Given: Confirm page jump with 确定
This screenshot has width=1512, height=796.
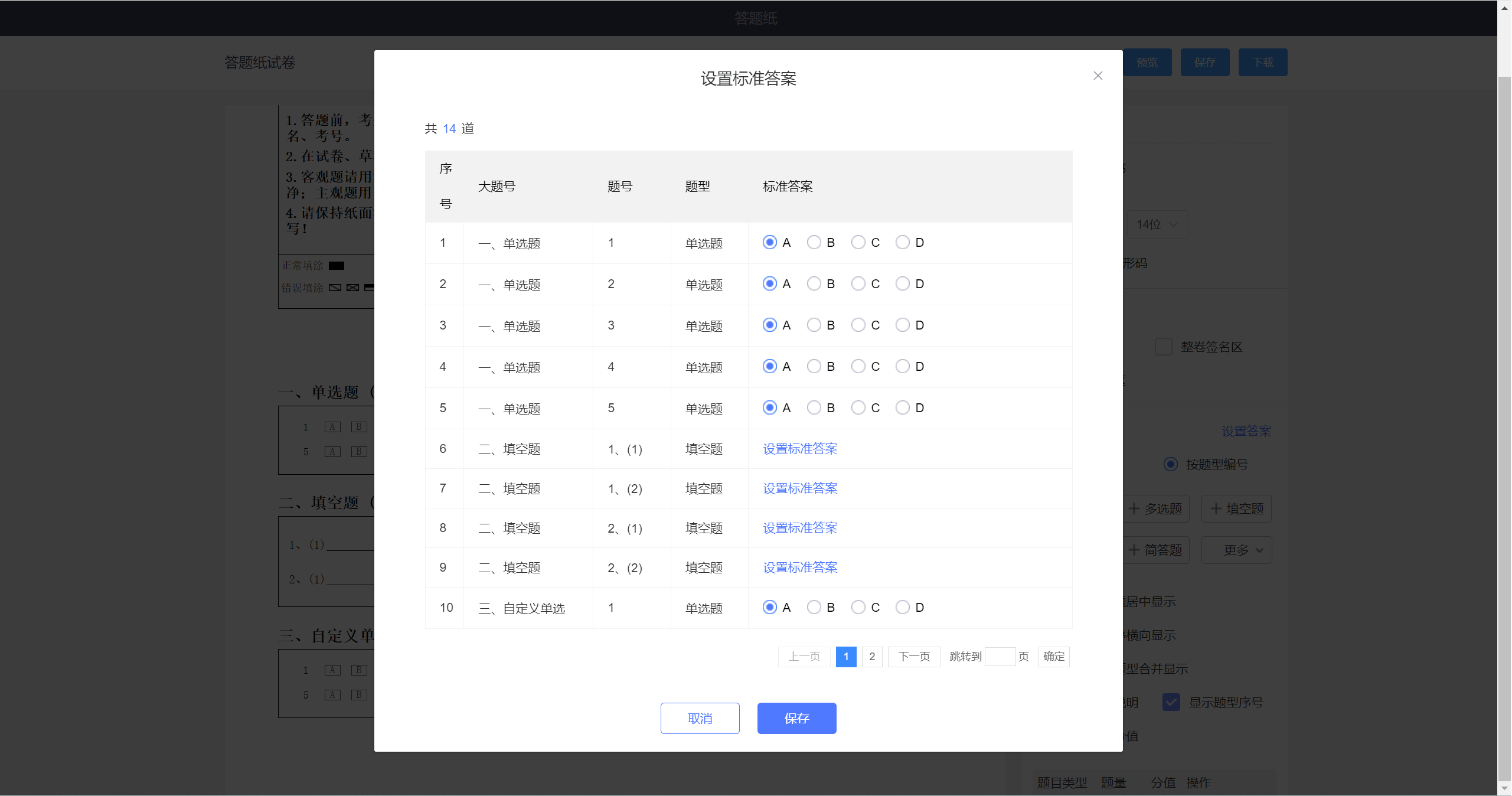Looking at the screenshot, I should [x=1054, y=657].
